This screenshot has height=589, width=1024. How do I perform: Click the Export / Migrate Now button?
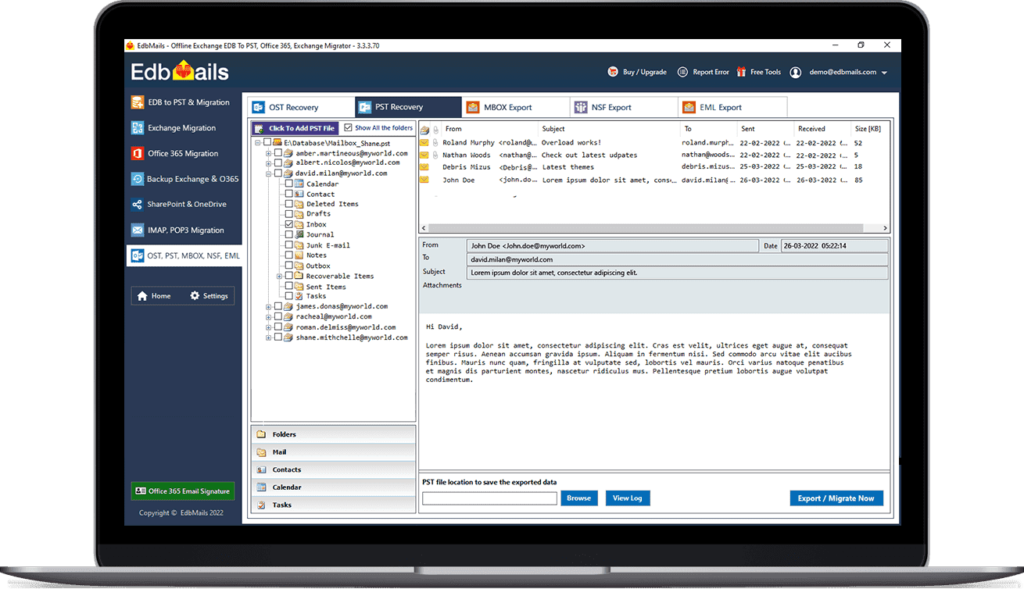pyautogui.click(x=836, y=497)
